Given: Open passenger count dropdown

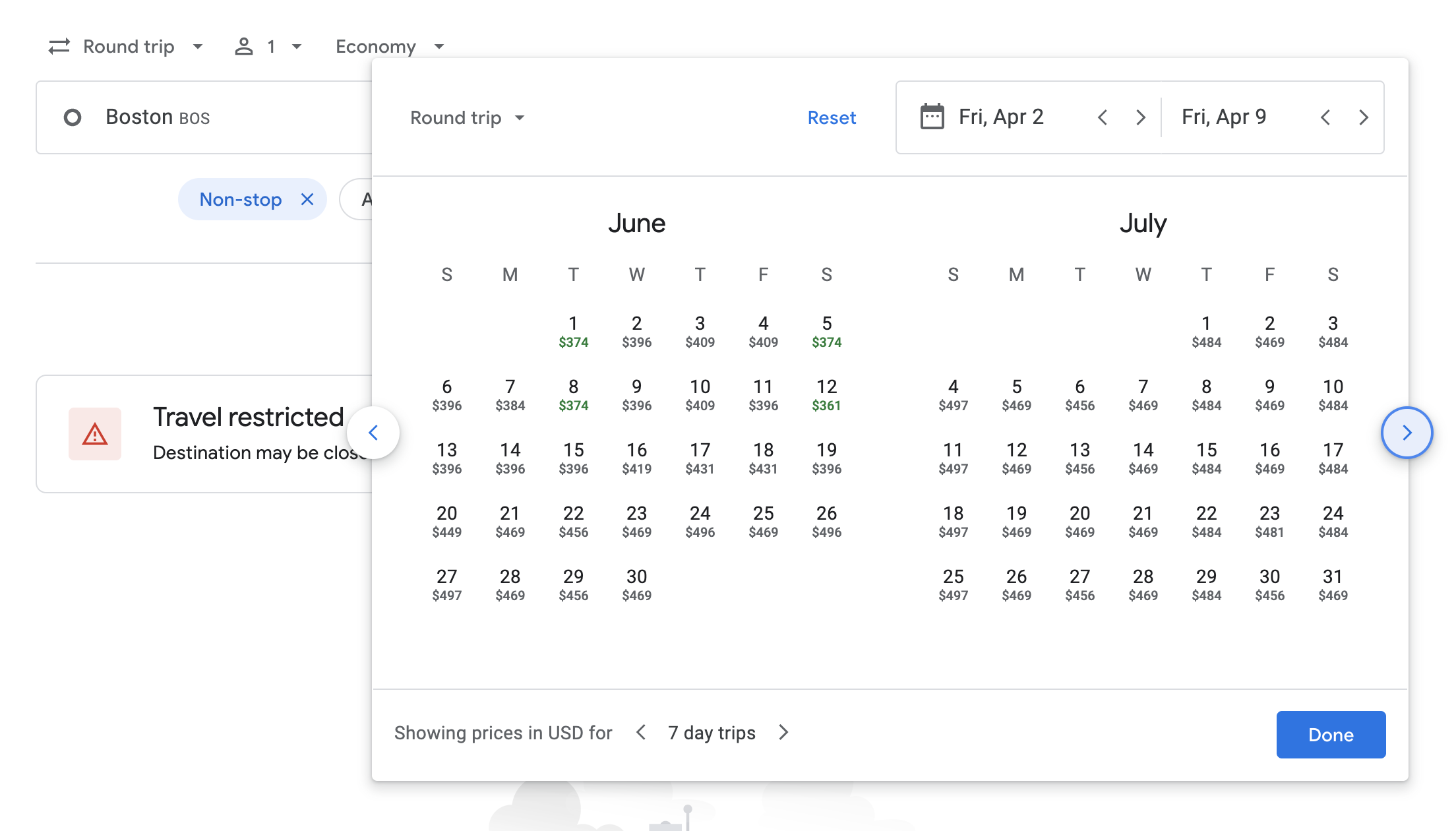Looking at the screenshot, I should [268, 46].
